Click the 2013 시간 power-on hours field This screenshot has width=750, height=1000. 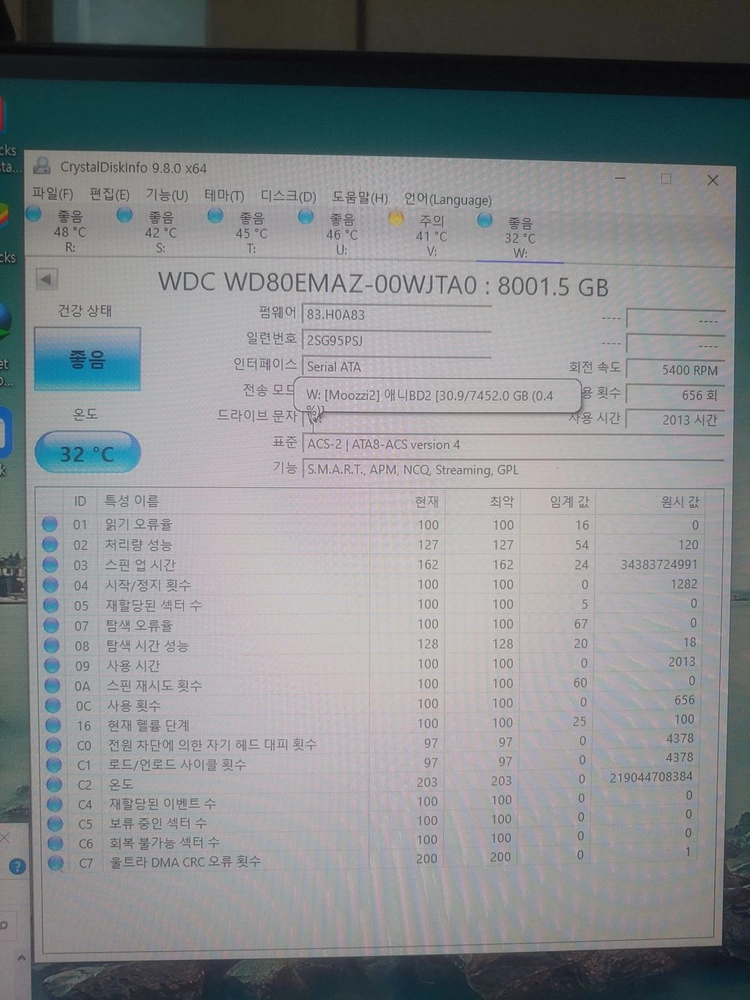[x=675, y=420]
